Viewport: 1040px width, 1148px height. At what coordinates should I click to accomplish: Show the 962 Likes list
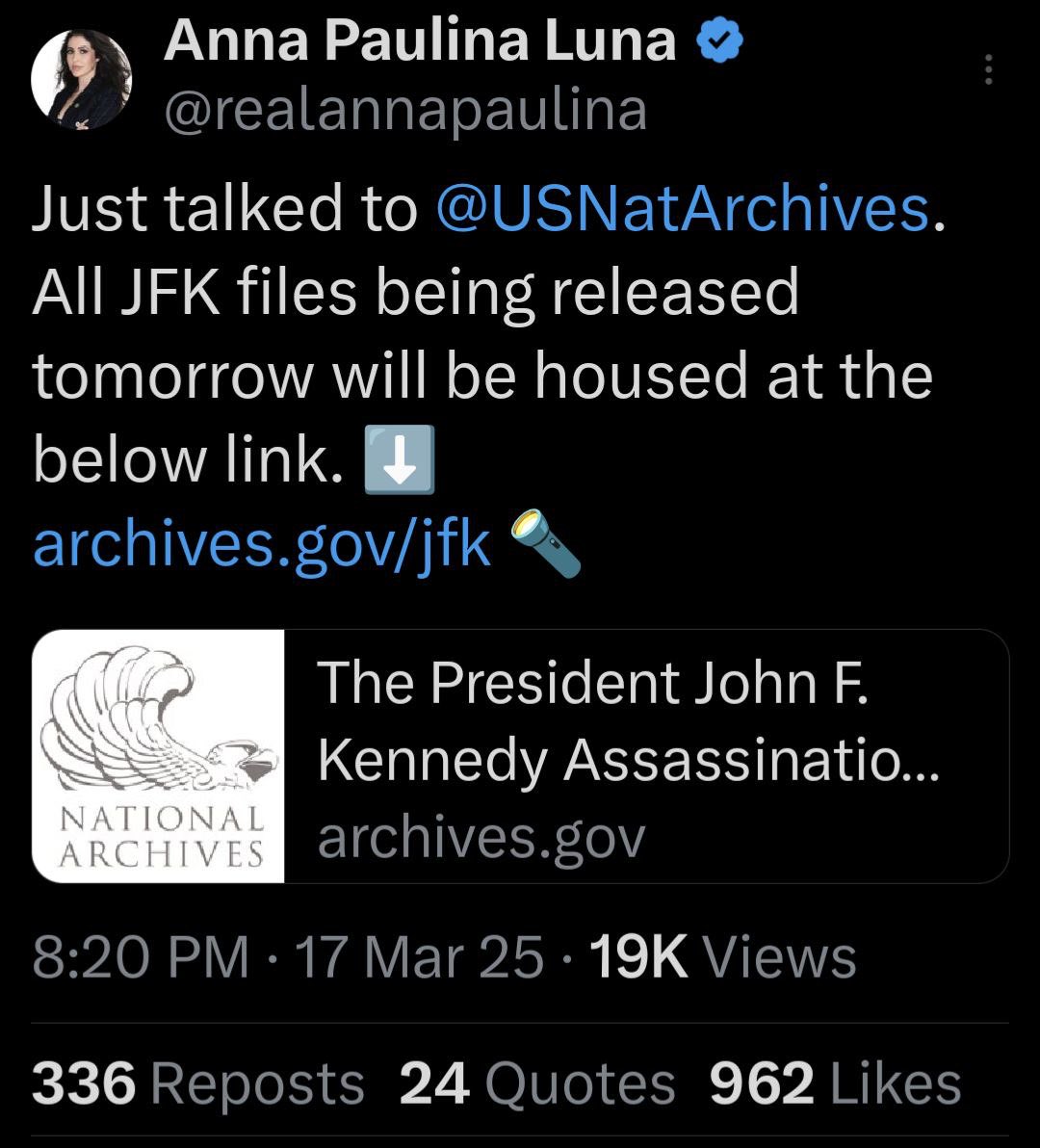click(x=835, y=1084)
